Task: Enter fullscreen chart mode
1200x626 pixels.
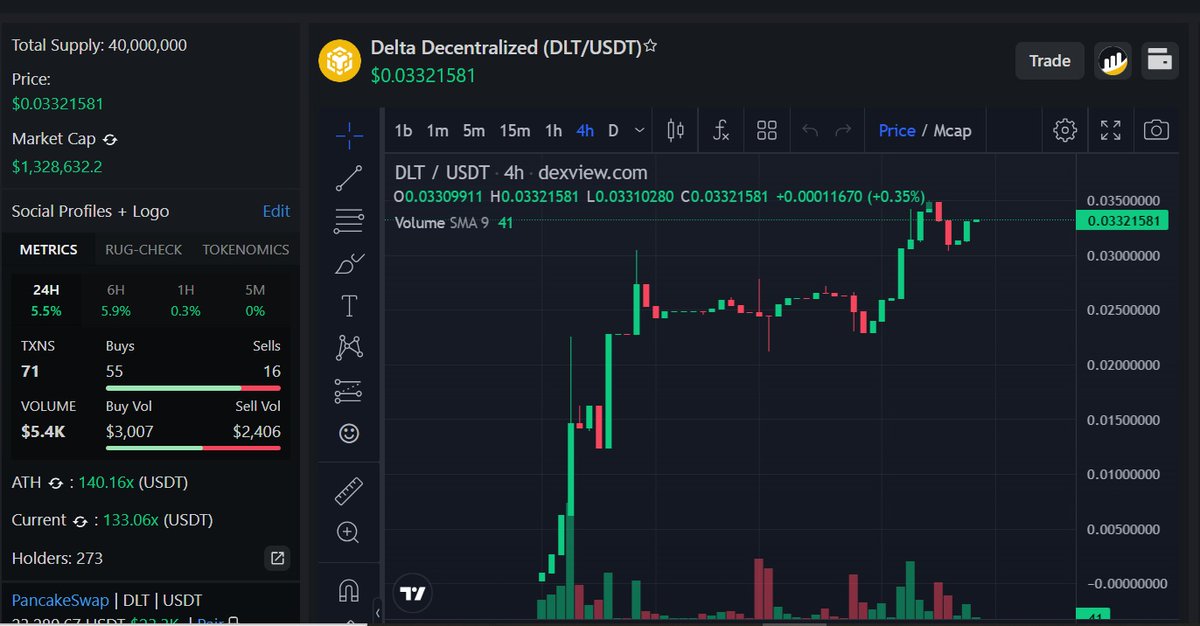Action: 1110,130
